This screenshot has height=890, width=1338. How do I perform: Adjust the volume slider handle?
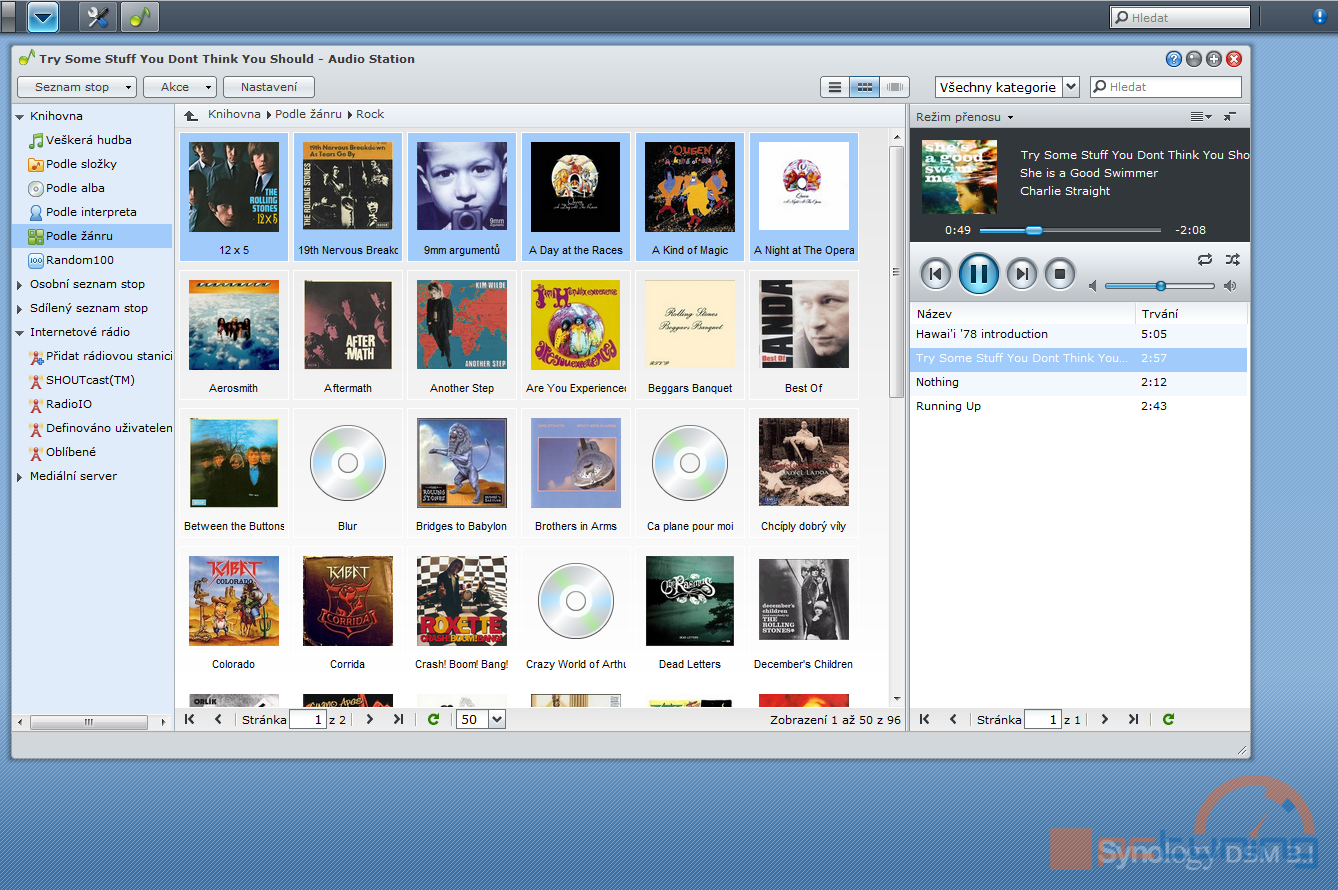tap(1161, 286)
